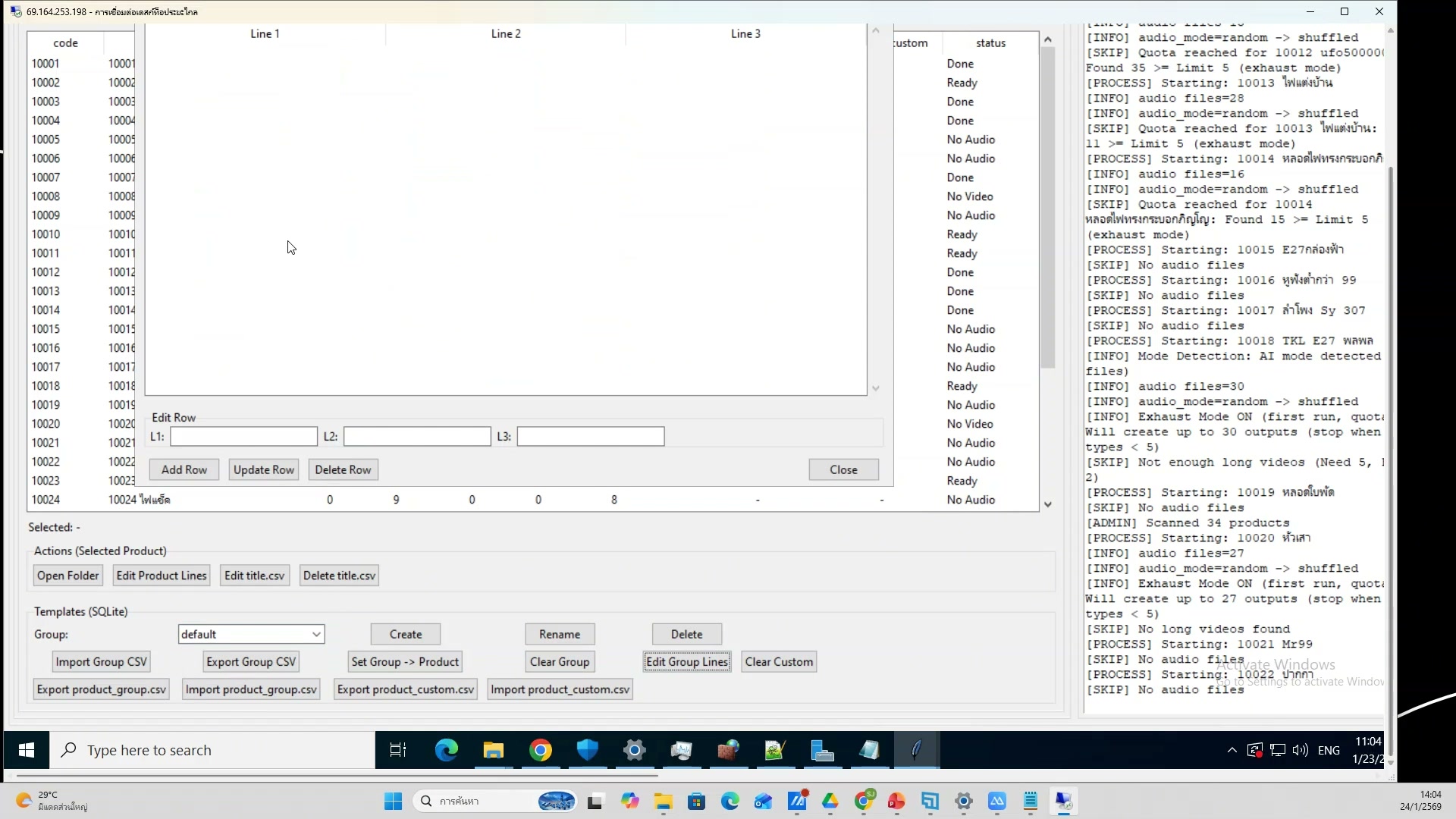Click the Update Row button

click(263, 469)
